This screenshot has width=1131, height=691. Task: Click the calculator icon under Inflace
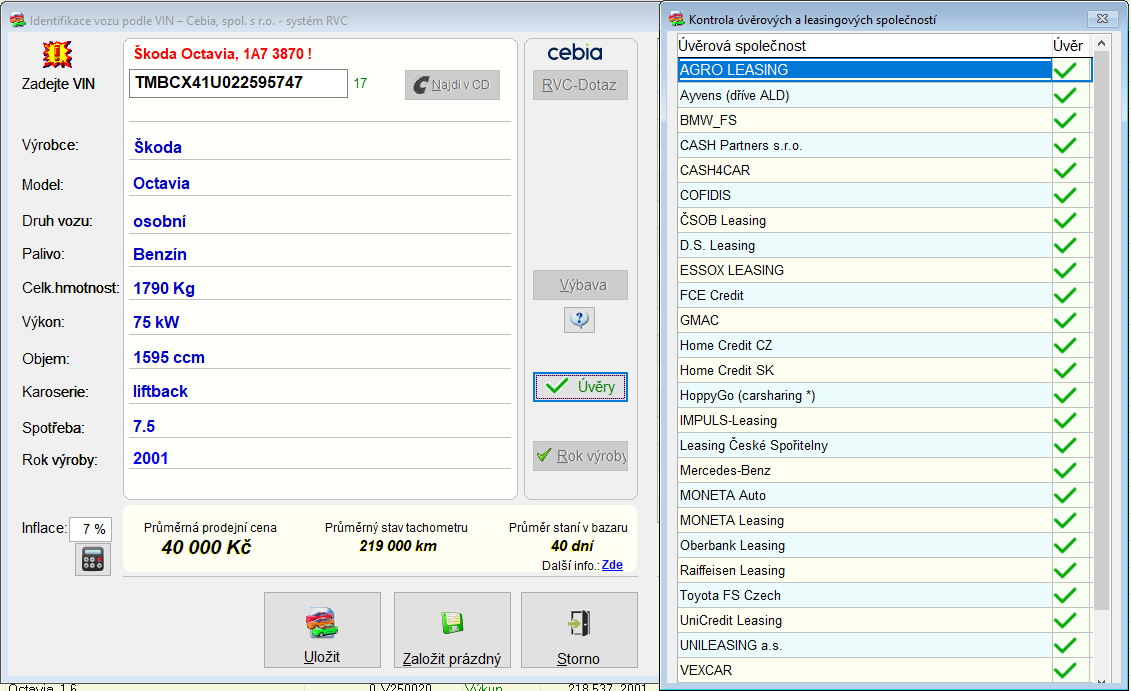tap(93, 560)
